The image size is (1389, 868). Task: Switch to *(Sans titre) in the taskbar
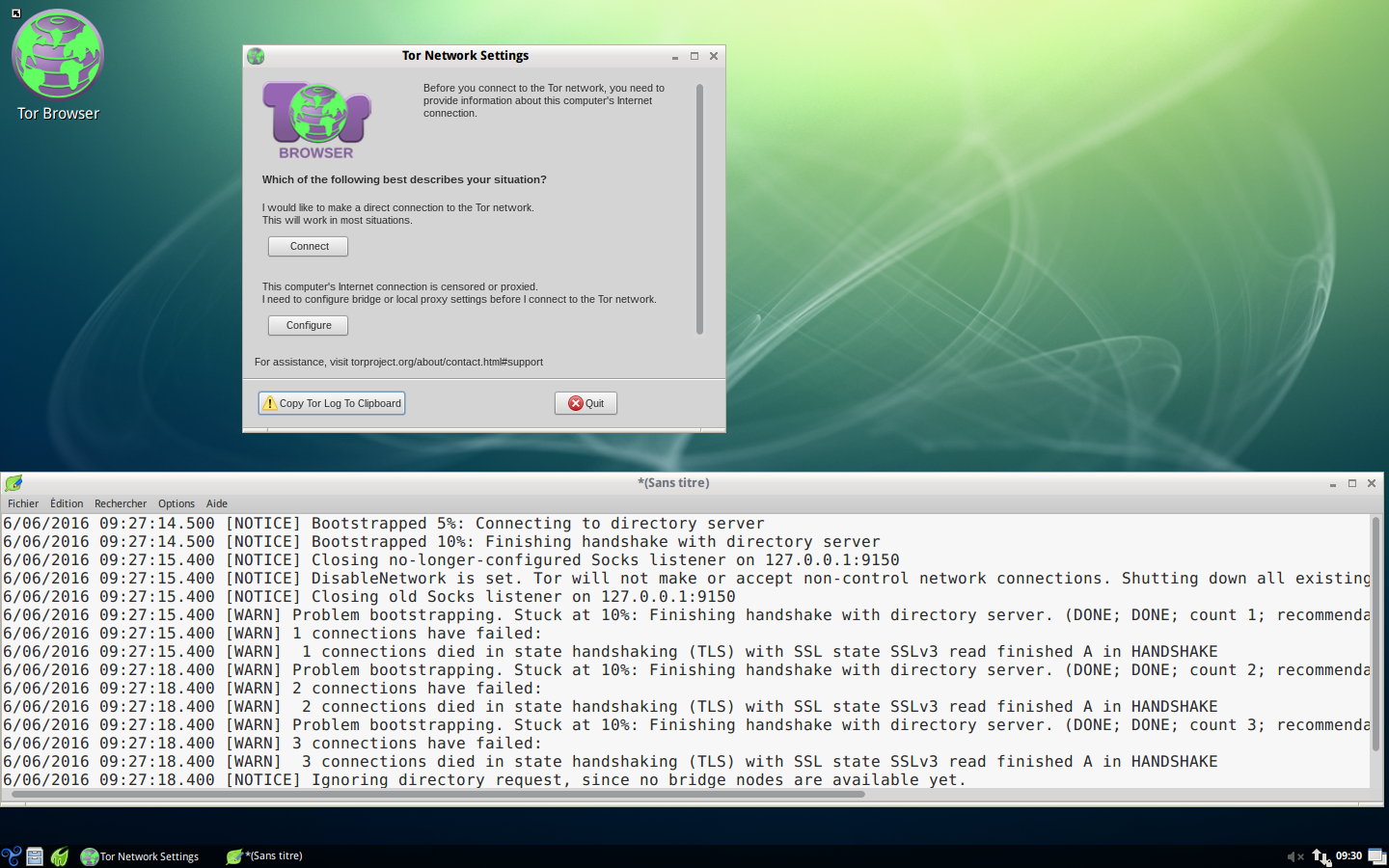point(264,856)
